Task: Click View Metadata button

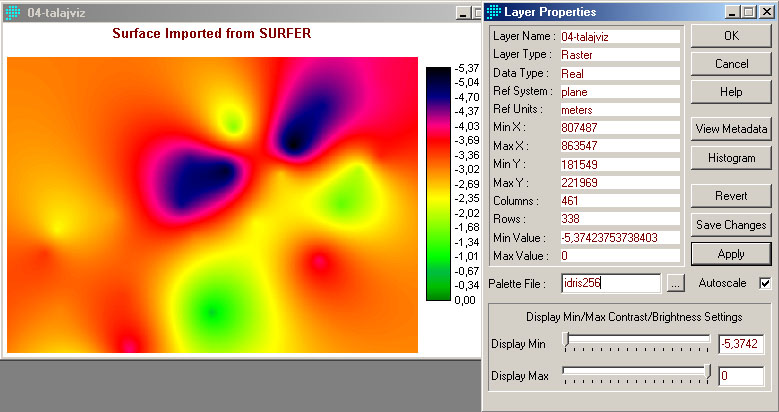Action: pos(731,129)
